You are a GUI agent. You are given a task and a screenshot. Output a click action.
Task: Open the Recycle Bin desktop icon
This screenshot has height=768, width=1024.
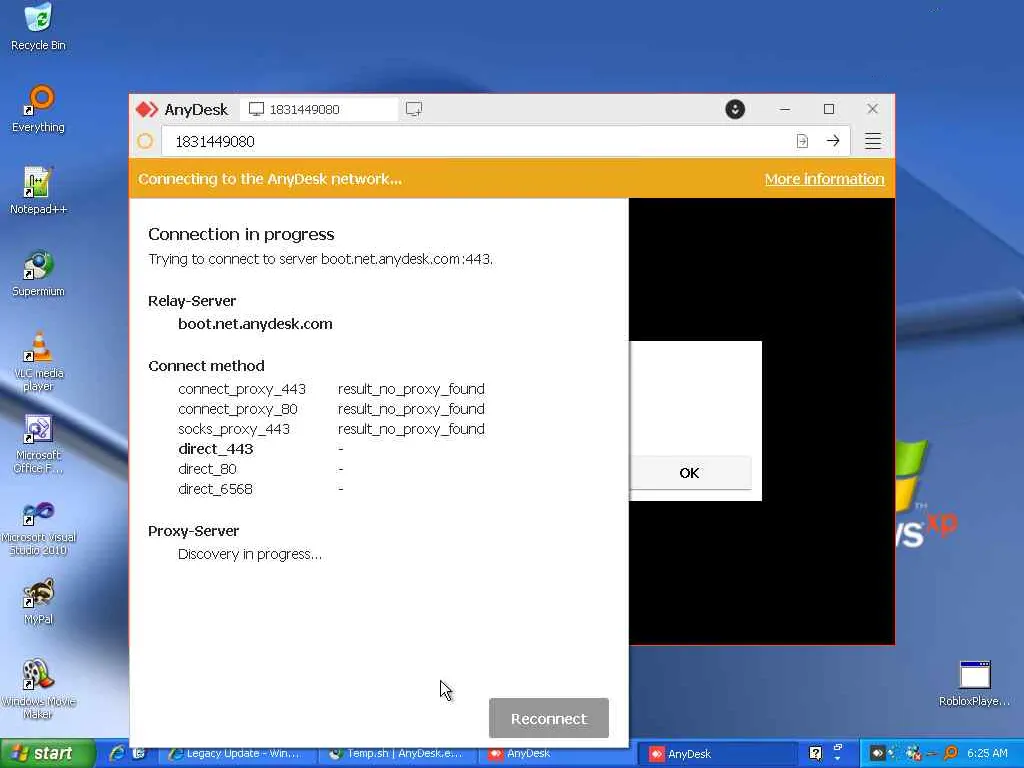tap(38, 26)
